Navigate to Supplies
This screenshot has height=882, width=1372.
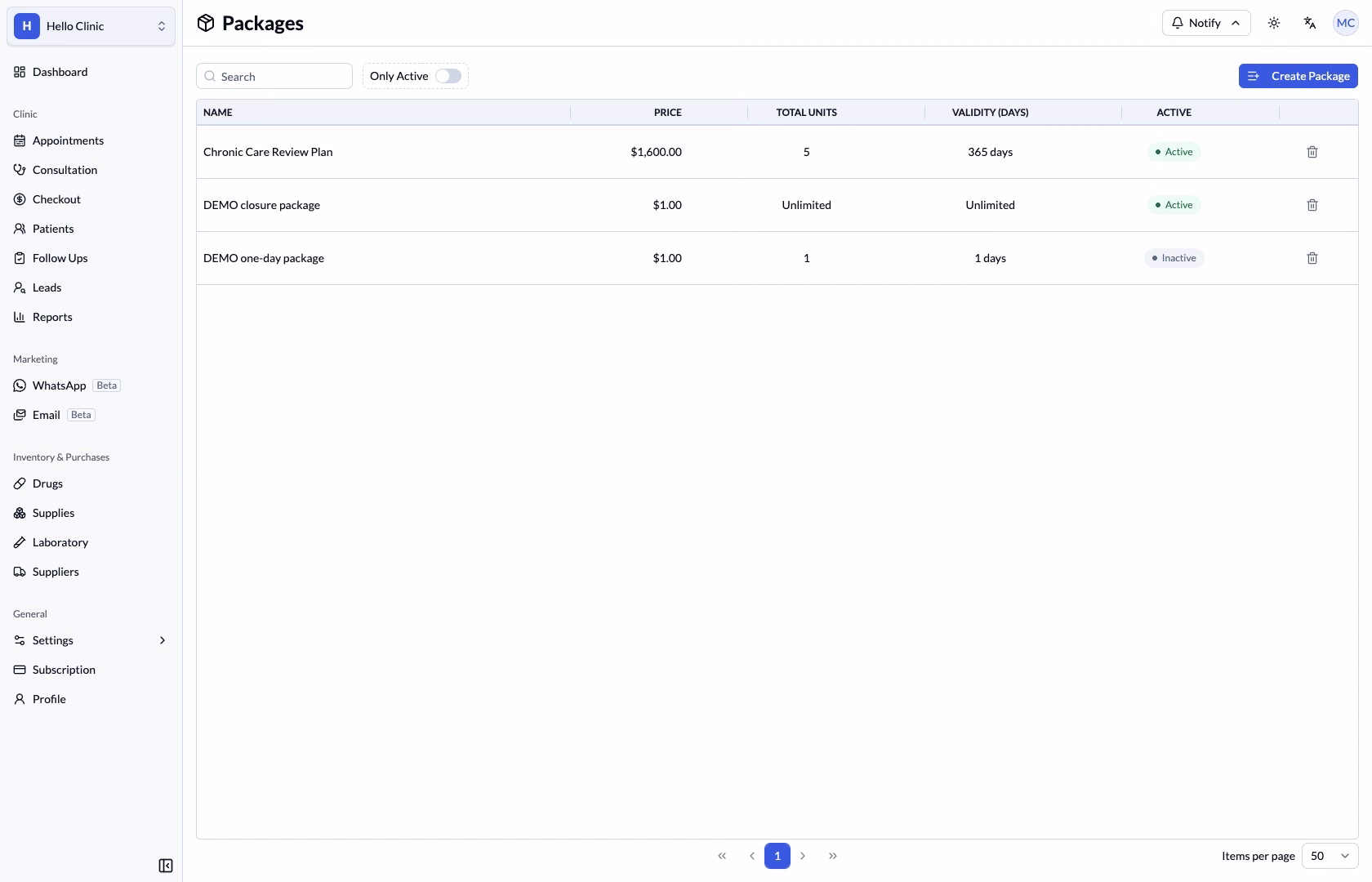coord(91,513)
